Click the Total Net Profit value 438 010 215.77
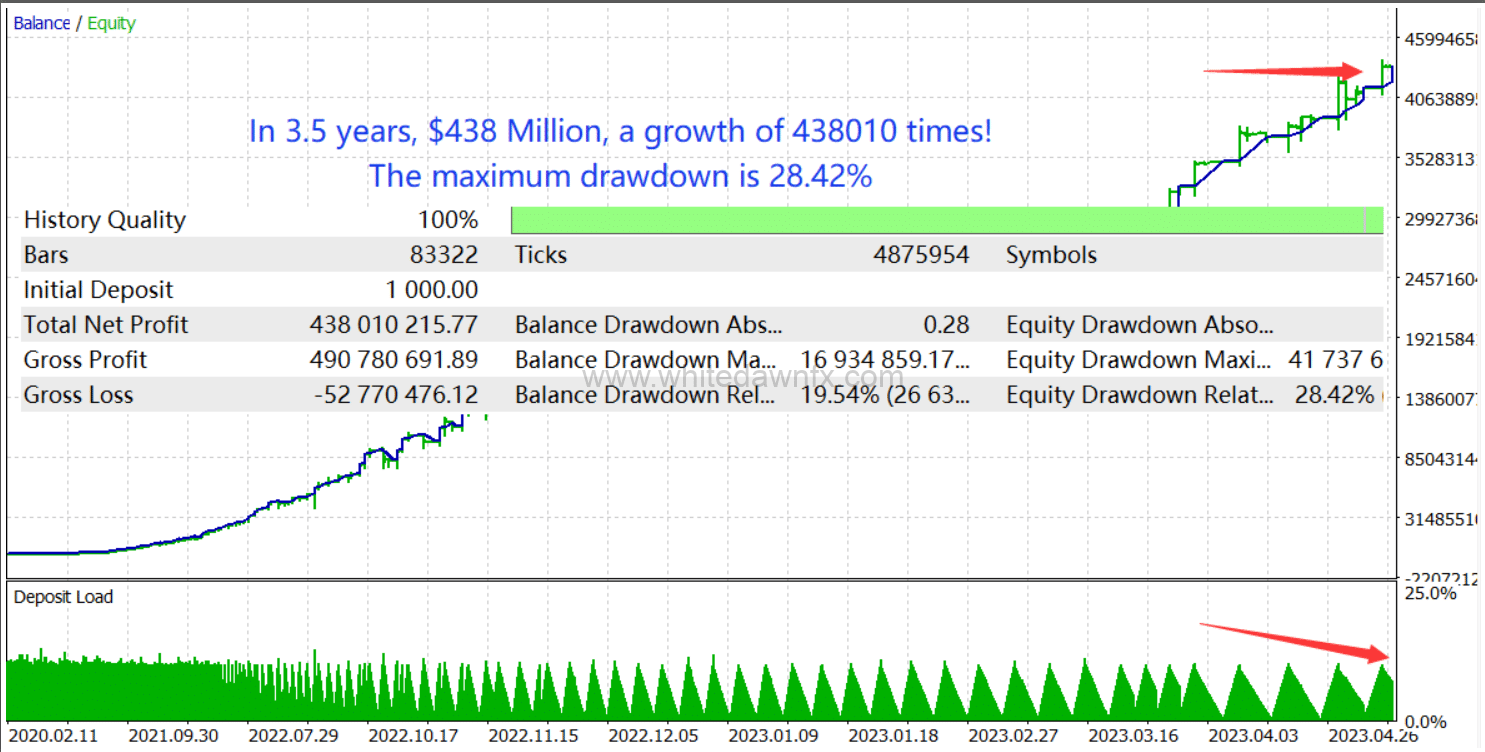The image size is (1485, 752). point(393,325)
